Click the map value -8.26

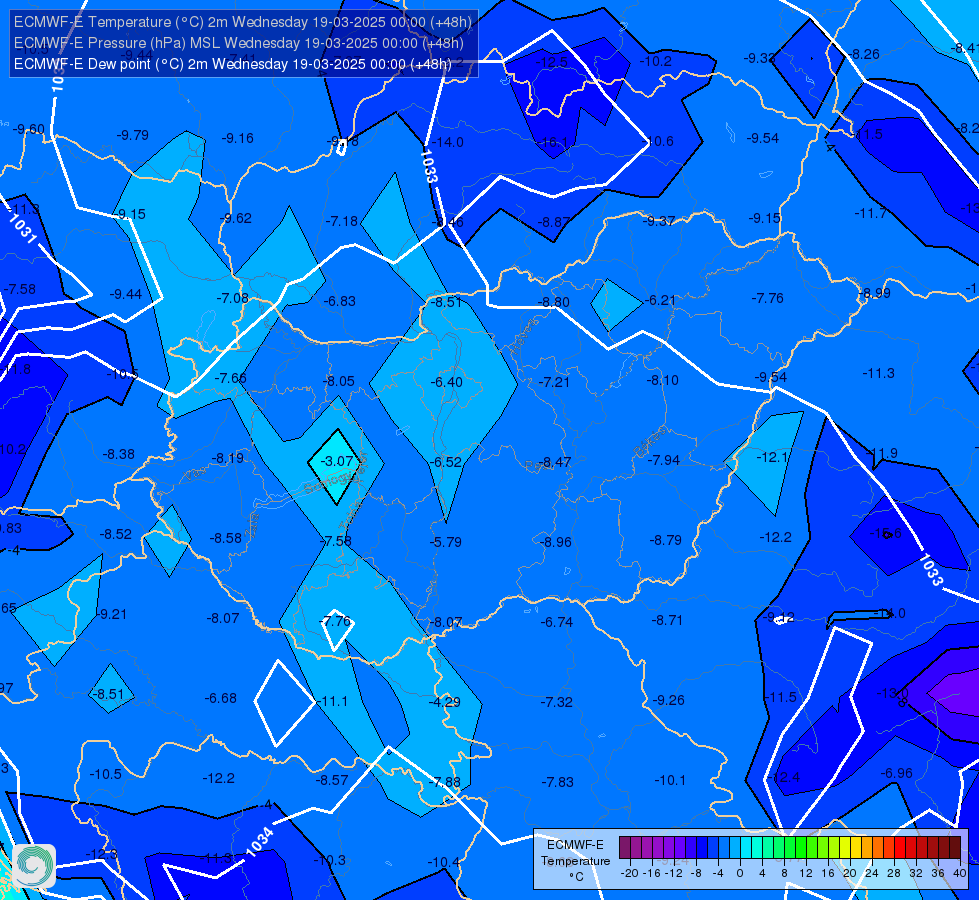[864, 54]
